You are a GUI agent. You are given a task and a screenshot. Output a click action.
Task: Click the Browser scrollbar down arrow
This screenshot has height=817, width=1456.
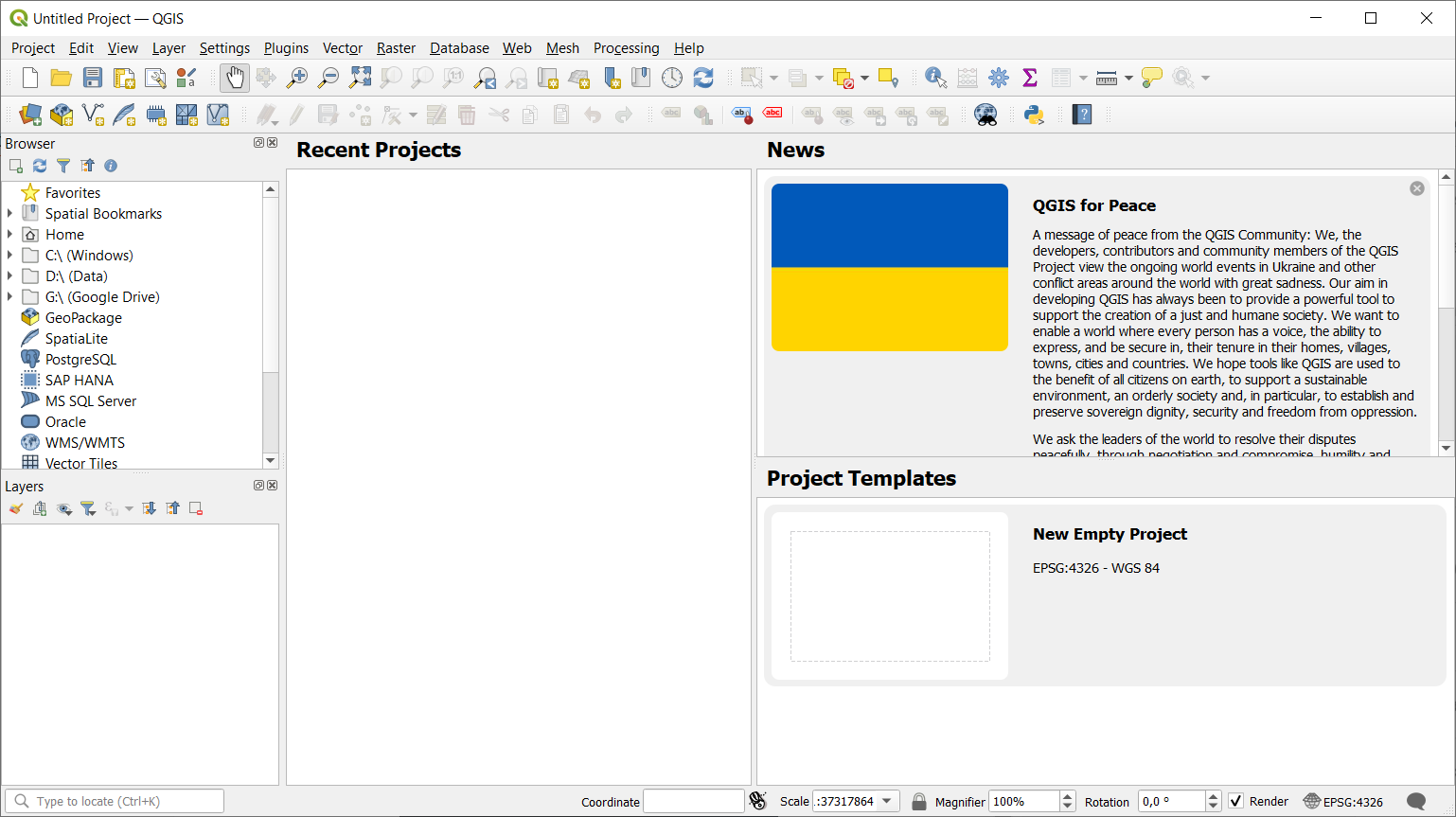click(x=271, y=461)
